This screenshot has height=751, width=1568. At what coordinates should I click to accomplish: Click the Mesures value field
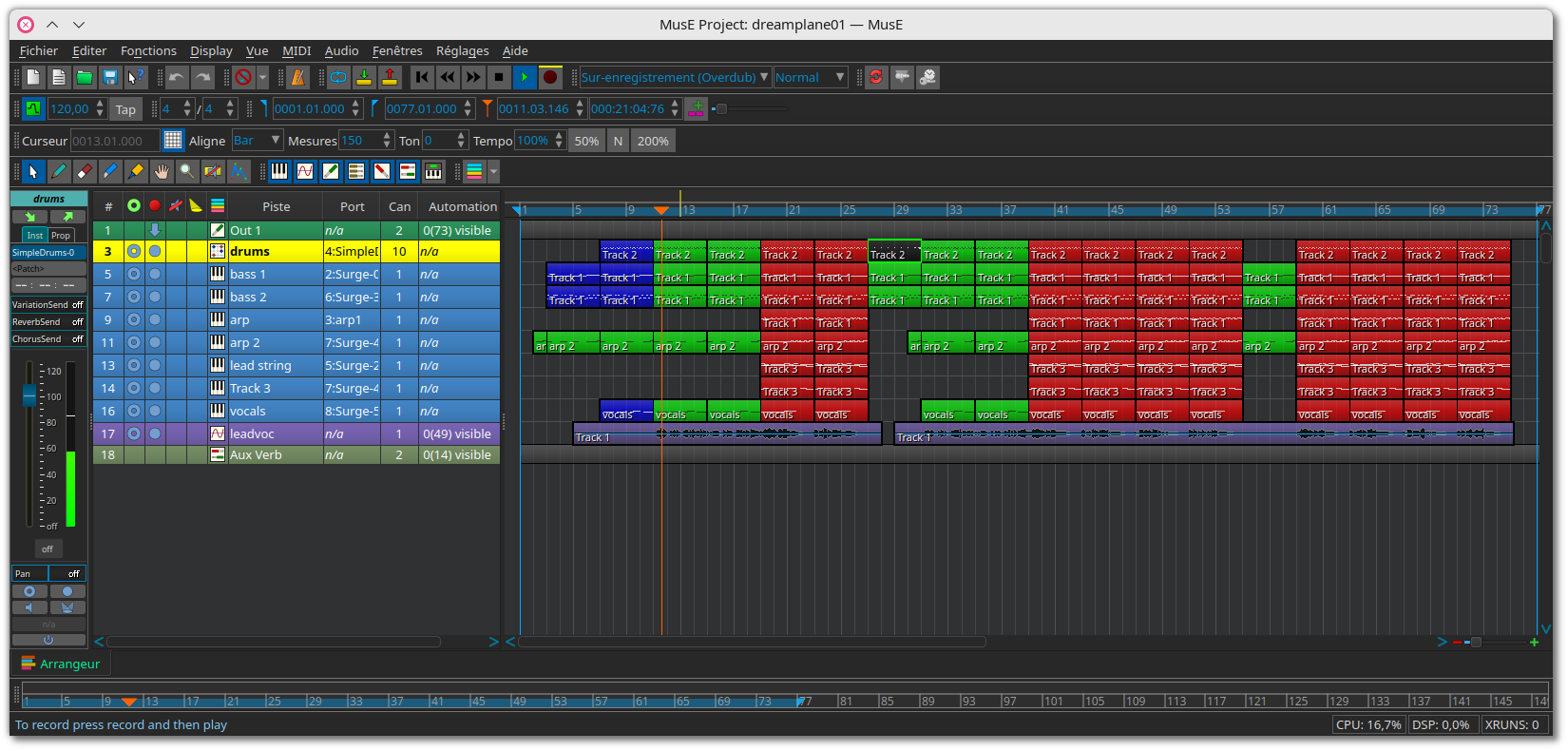click(360, 141)
